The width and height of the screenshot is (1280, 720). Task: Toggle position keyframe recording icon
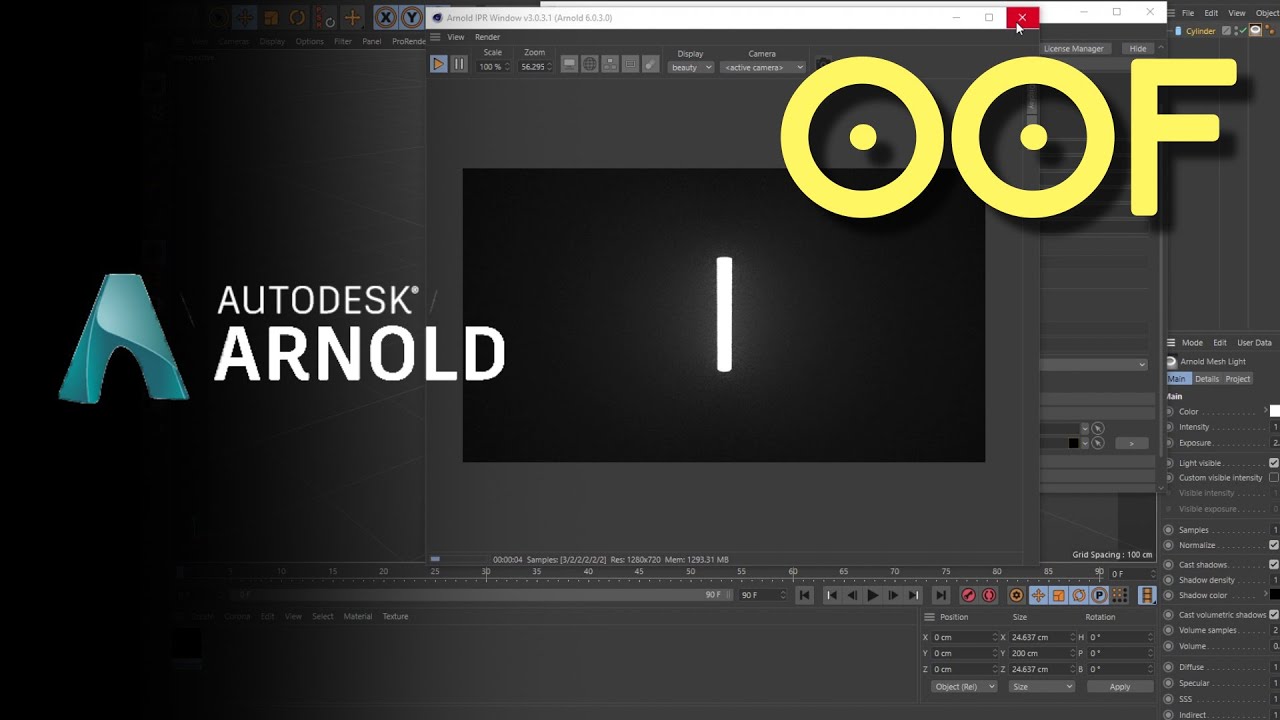tap(1038, 595)
